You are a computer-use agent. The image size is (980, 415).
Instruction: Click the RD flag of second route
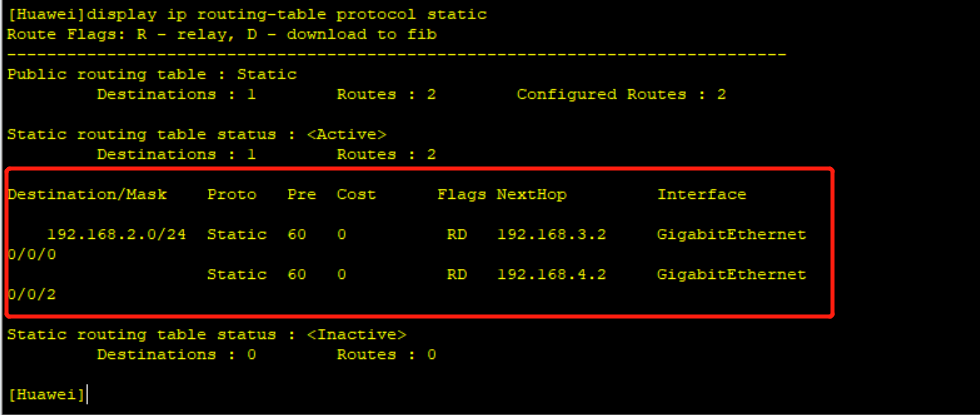pos(457,274)
